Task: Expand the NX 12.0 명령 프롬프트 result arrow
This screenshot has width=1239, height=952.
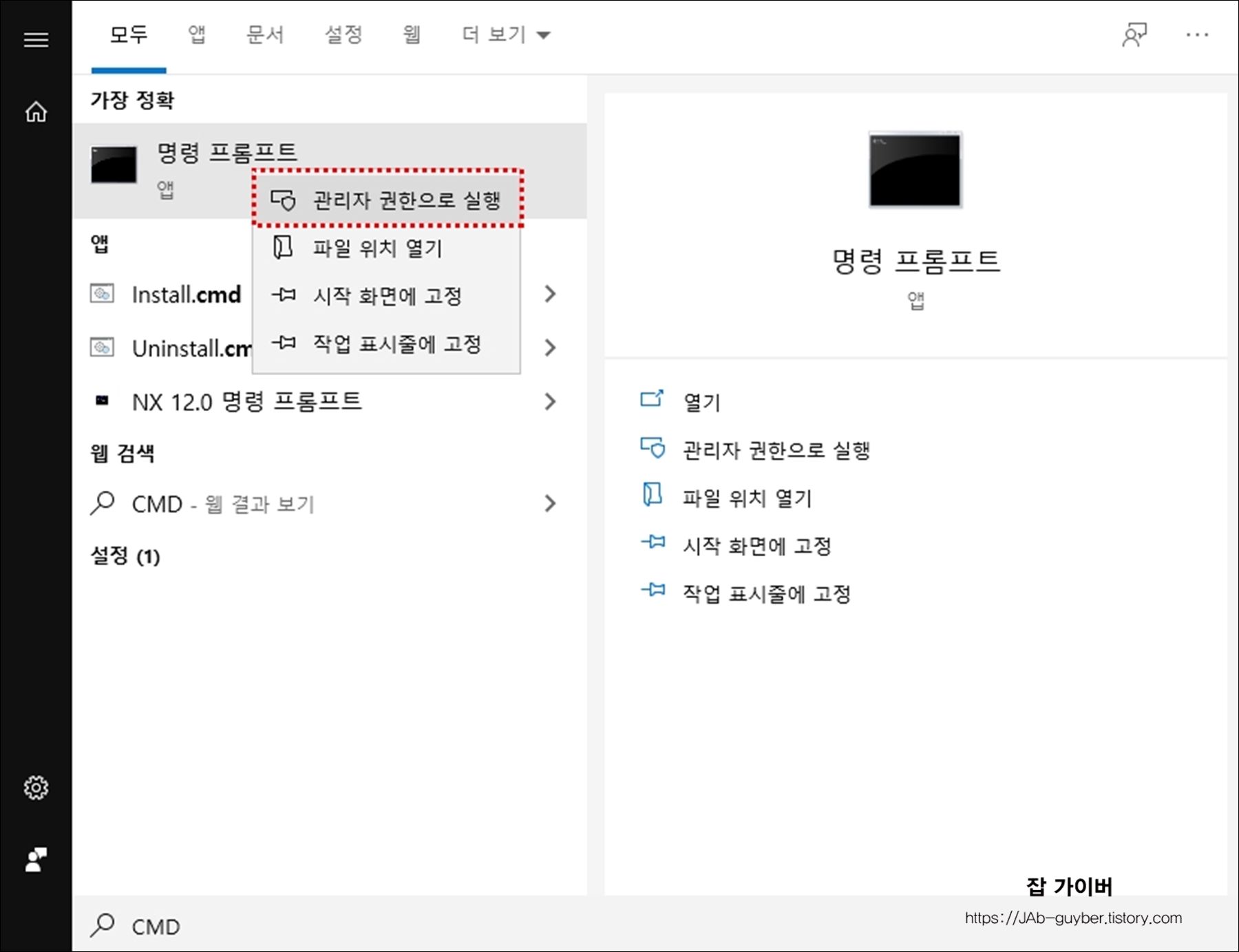Action: click(549, 401)
